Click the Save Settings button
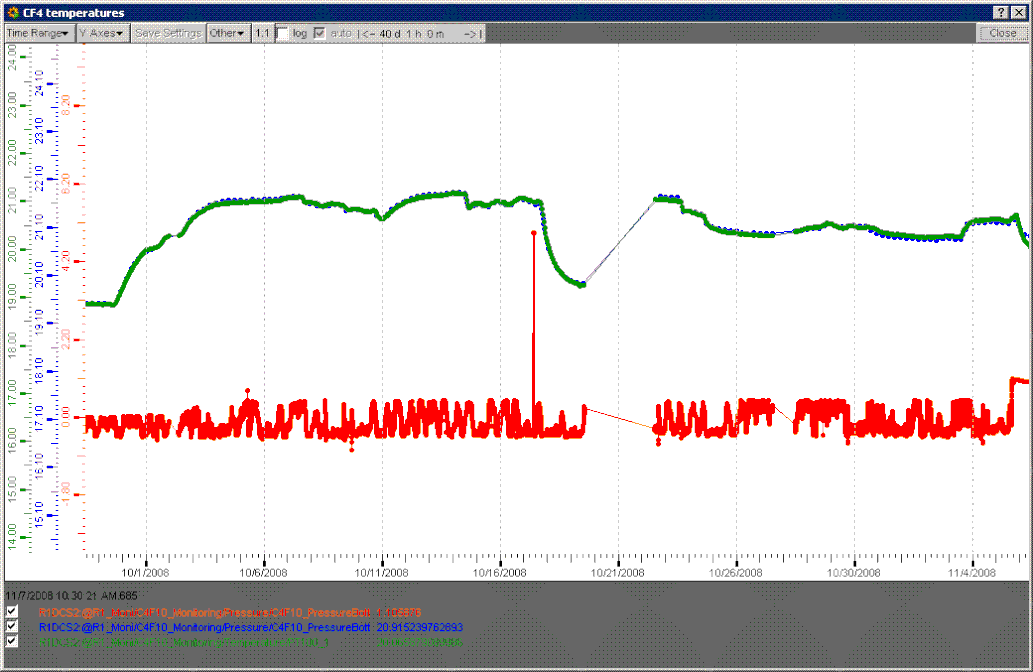Image resolution: width=1033 pixels, height=672 pixels. 168,33
